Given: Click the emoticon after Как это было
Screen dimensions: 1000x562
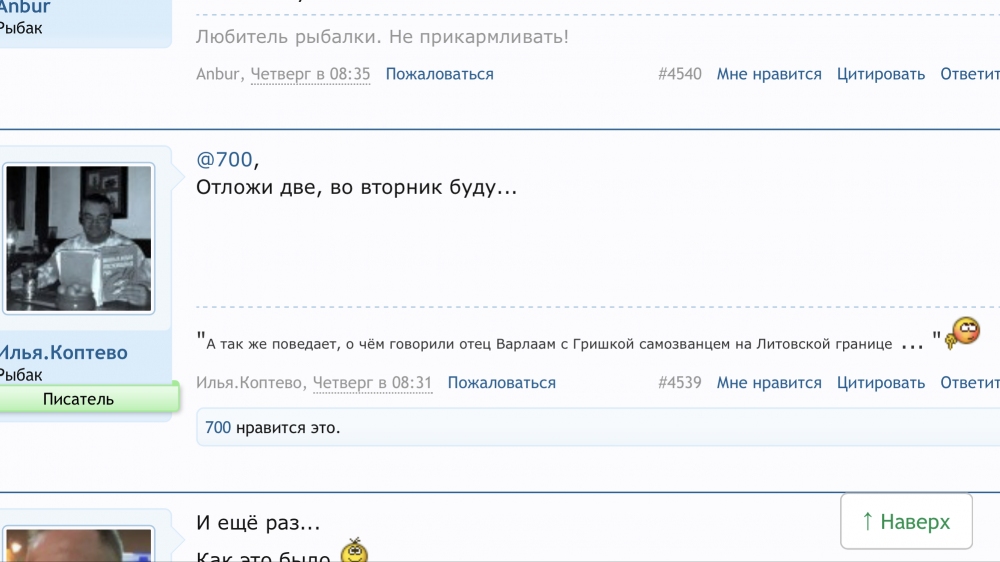Looking at the screenshot, I should 354,551.
